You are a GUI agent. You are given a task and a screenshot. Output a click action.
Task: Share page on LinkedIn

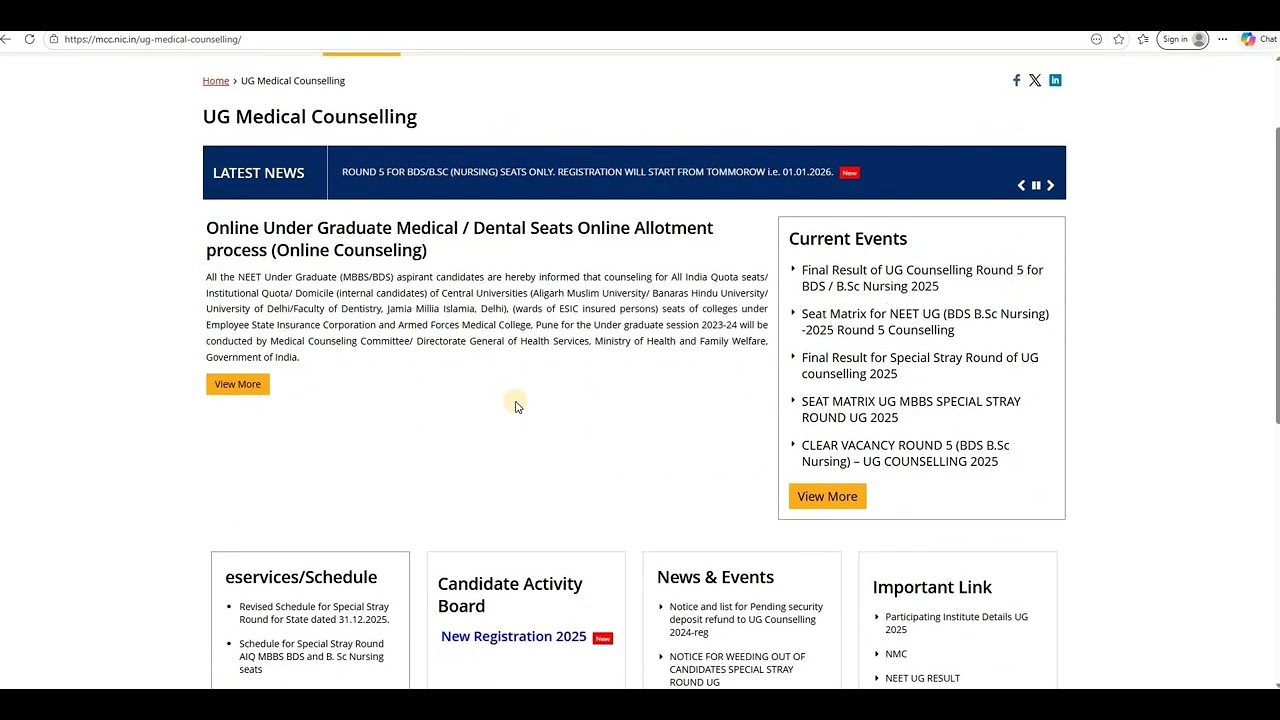pyautogui.click(x=1055, y=80)
